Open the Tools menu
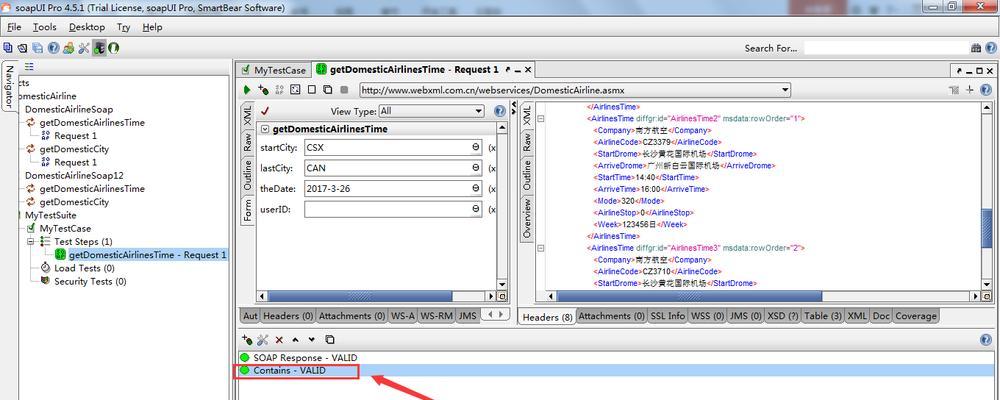The width and height of the screenshot is (1000, 400). pos(45,27)
